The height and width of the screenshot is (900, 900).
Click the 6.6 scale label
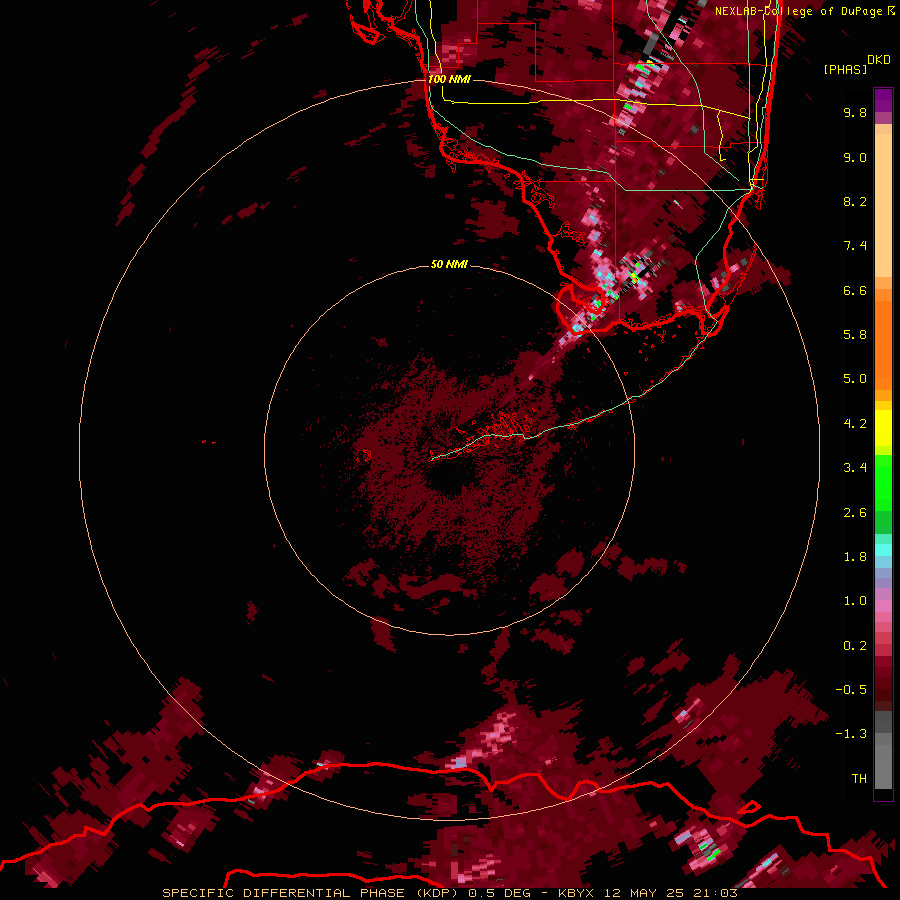coord(855,290)
